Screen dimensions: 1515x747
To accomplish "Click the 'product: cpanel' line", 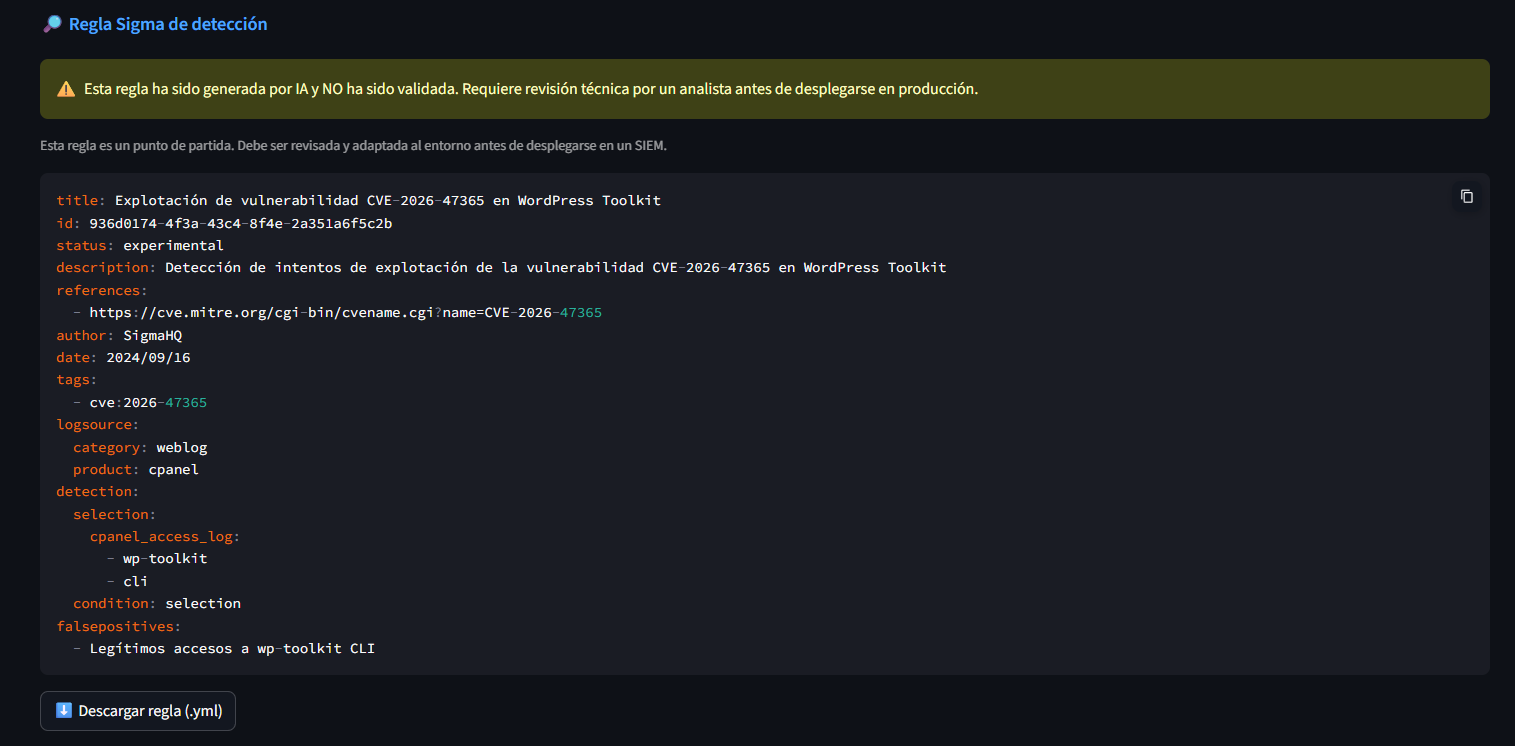I will [x=136, y=469].
